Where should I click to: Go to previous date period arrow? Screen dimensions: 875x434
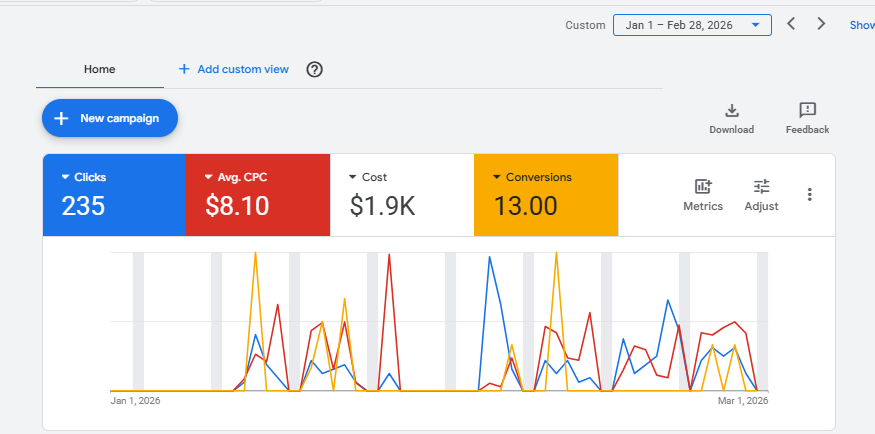coord(791,24)
